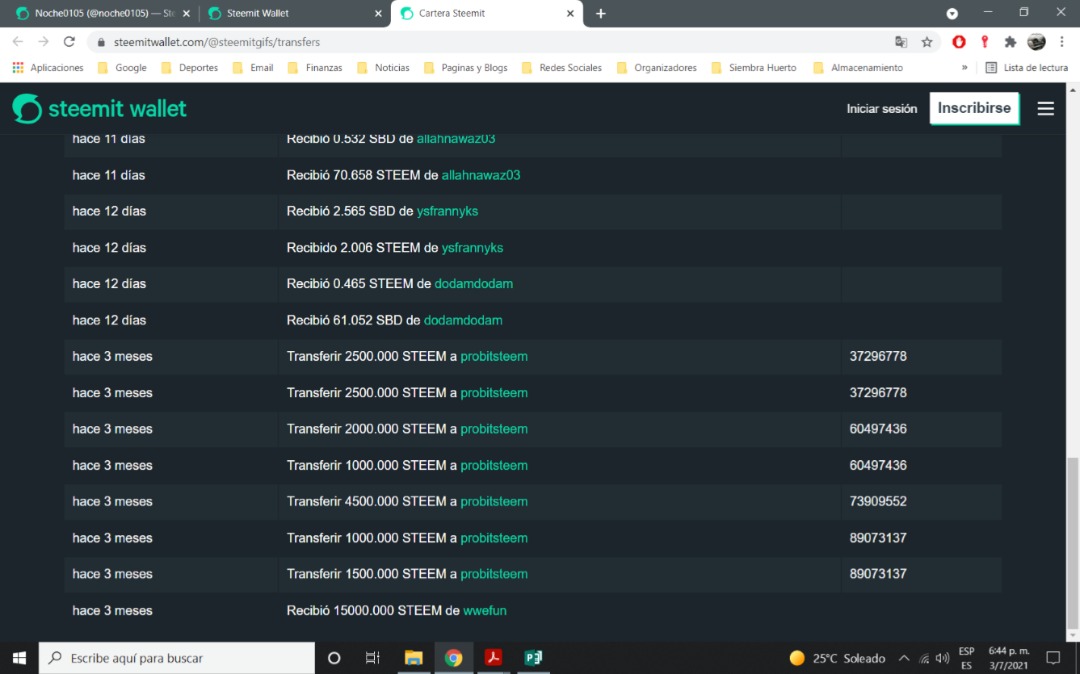Click the Chrome profile avatar
This screenshot has height=674, width=1080.
point(1036,42)
